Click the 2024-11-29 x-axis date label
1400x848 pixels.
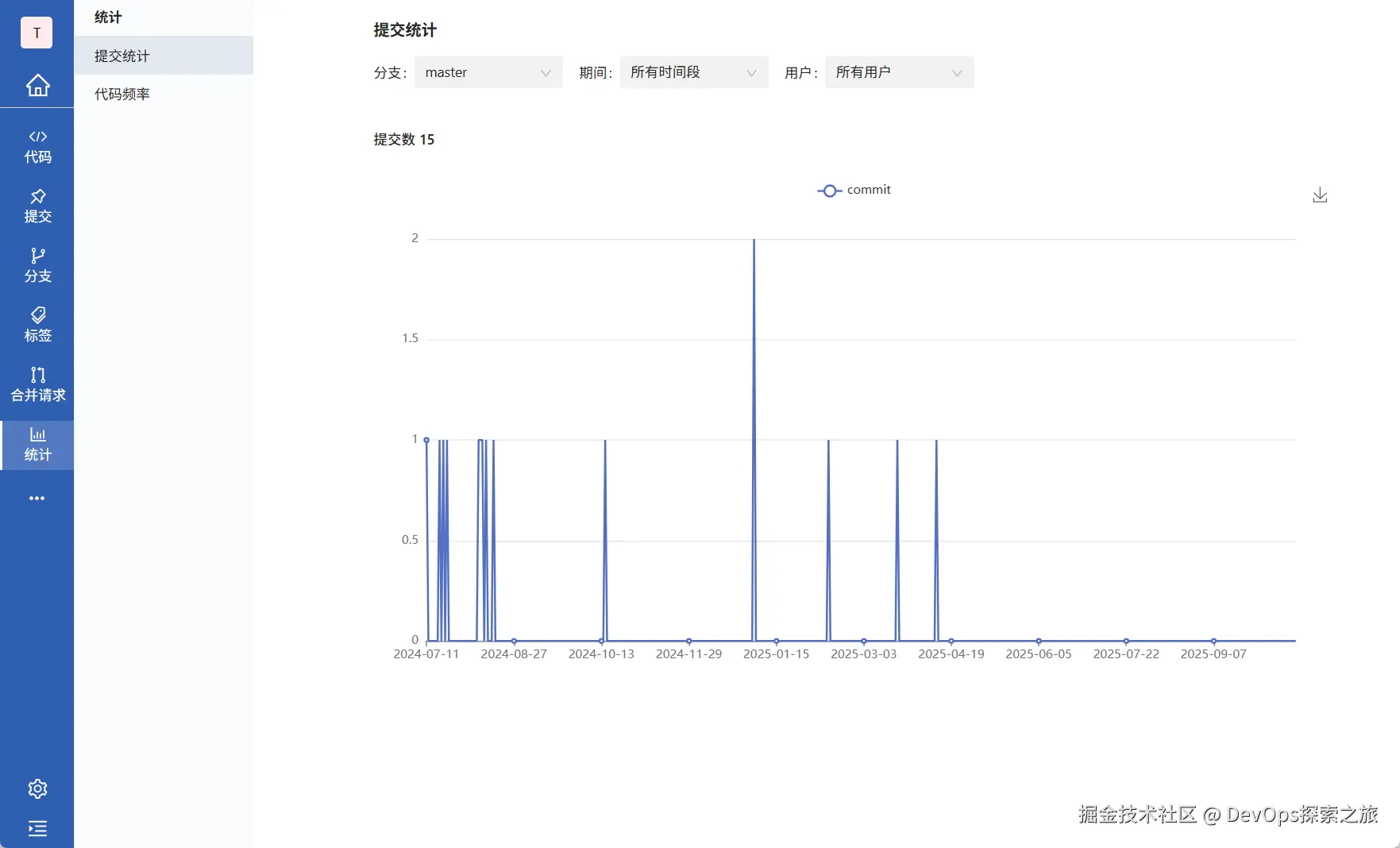[688, 654]
